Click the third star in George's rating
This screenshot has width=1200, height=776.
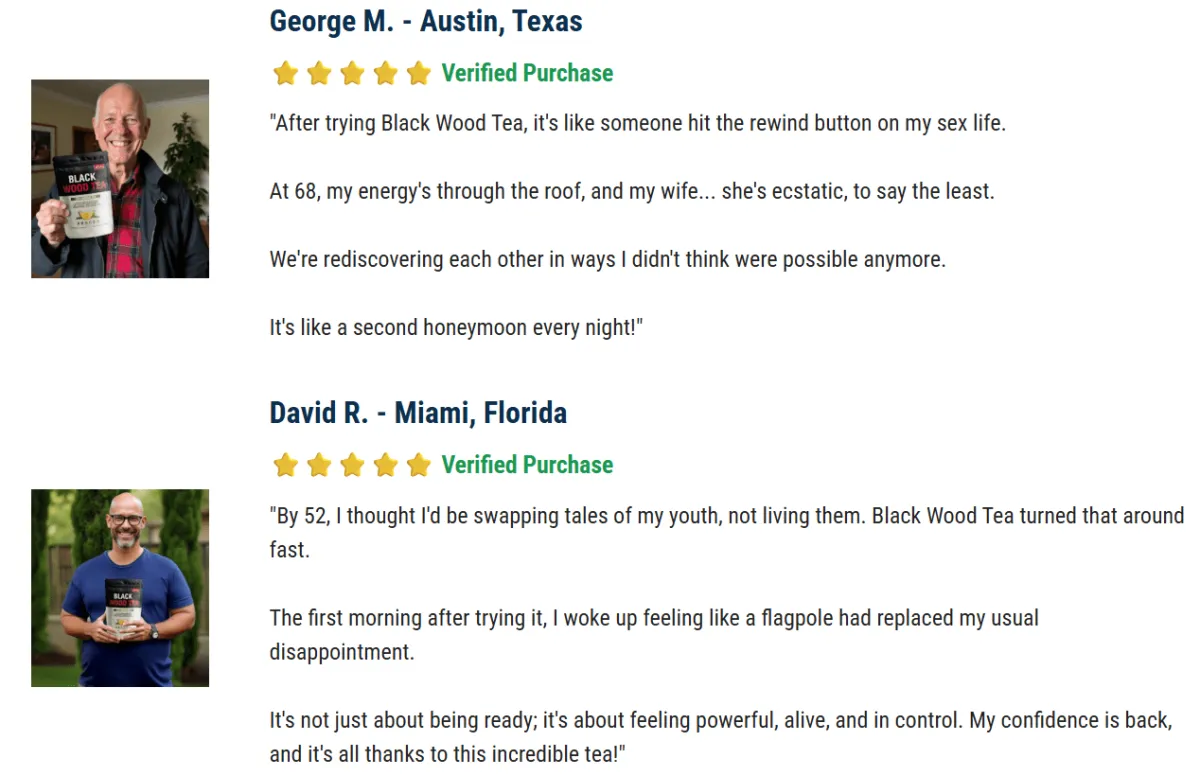(x=352, y=73)
